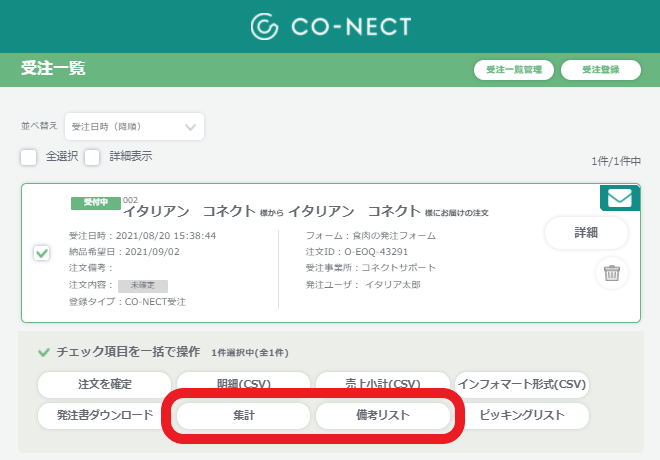Viewport: 660px width, 460px height.
Task: Click the 受注一覧 page heading
Action: pyautogui.click(x=53, y=68)
